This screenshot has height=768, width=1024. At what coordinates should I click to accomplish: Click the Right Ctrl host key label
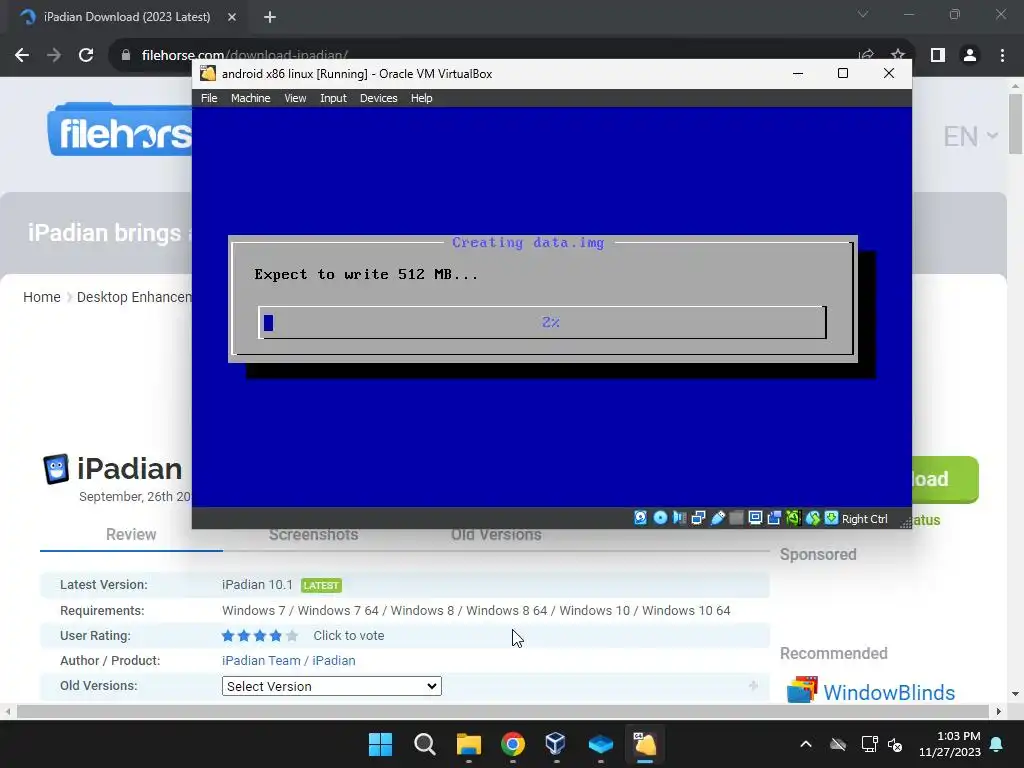coord(865,519)
